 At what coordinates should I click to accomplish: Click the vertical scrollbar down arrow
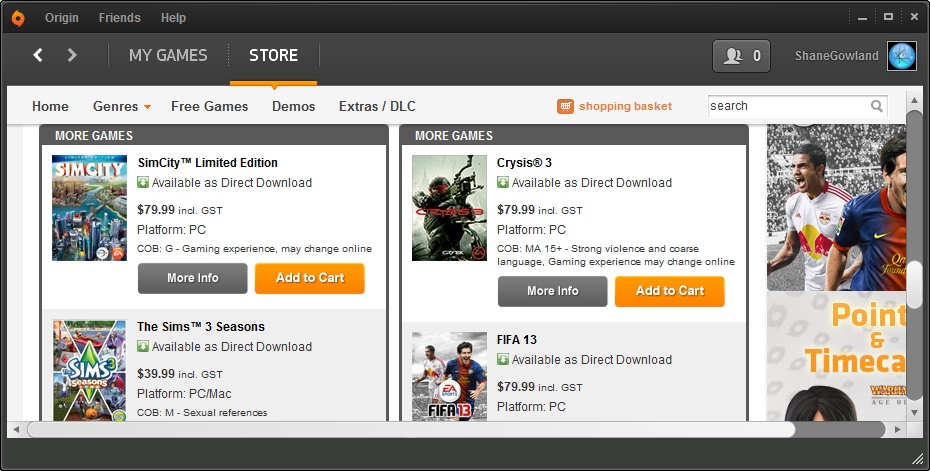[x=914, y=411]
